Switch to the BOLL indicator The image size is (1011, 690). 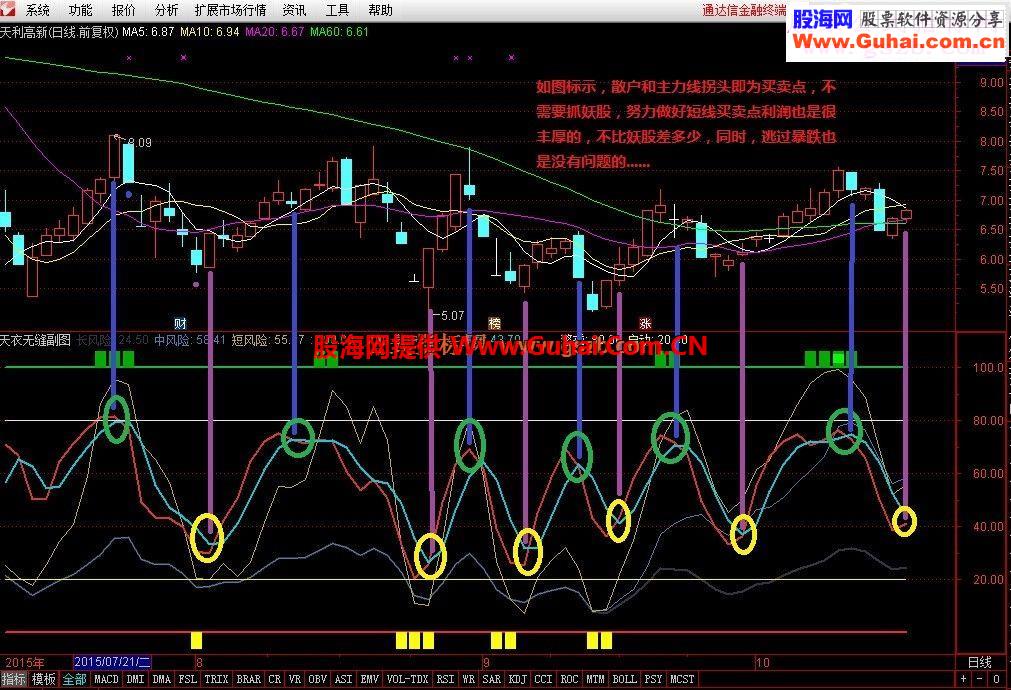[x=624, y=679]
